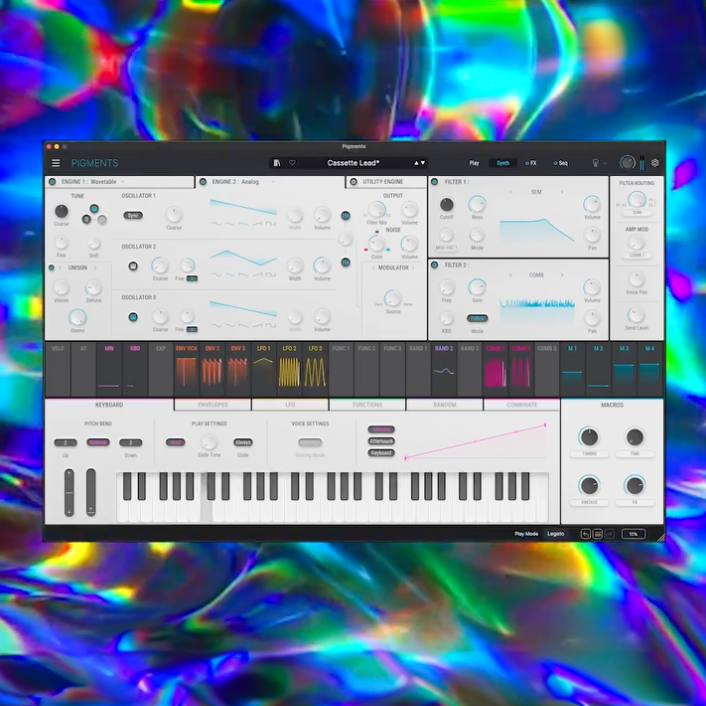Switch Filter 2 to previous type before COMB
Screen dimensions: 706x706
510,275
